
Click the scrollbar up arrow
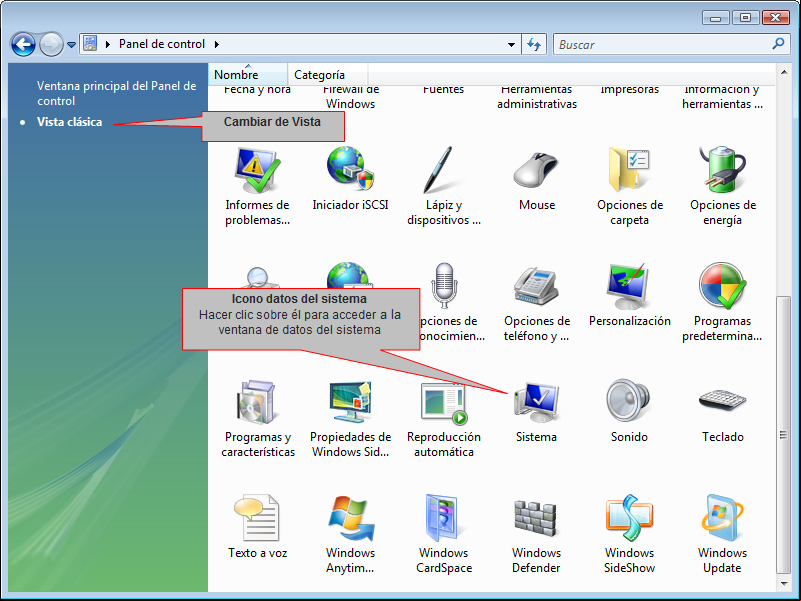click(x=784, y=72)
